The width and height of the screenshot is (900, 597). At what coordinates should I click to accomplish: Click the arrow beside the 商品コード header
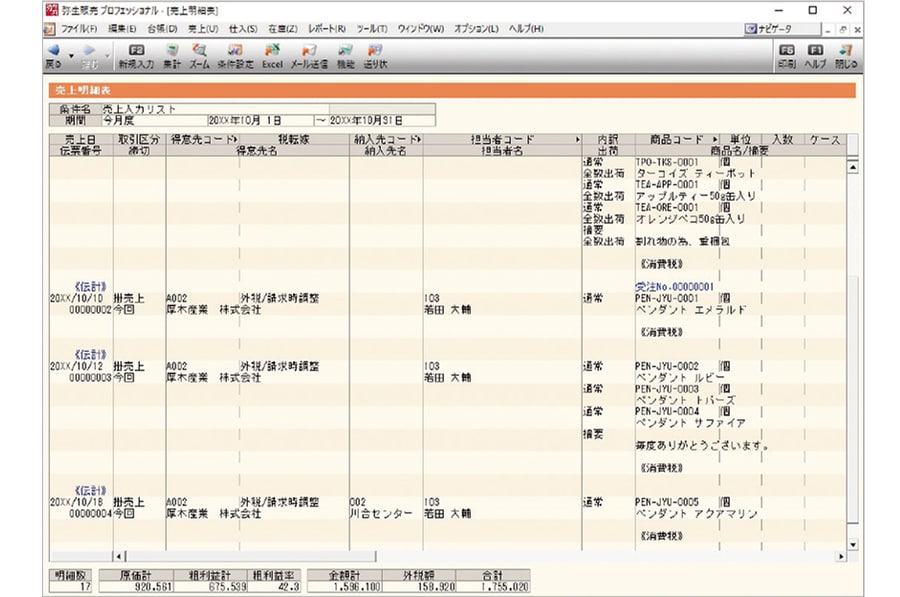click(715, 139)
